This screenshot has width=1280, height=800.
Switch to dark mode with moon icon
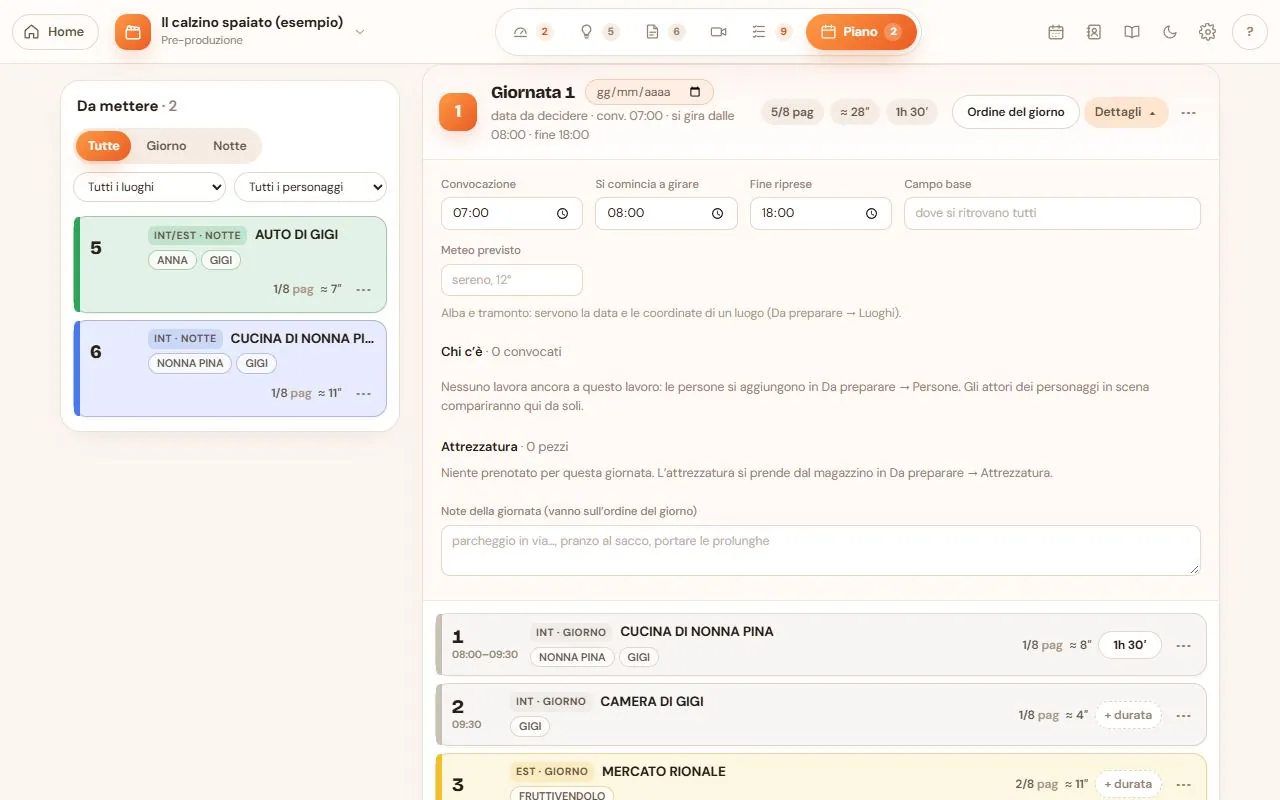click(x=1170, y=32)
